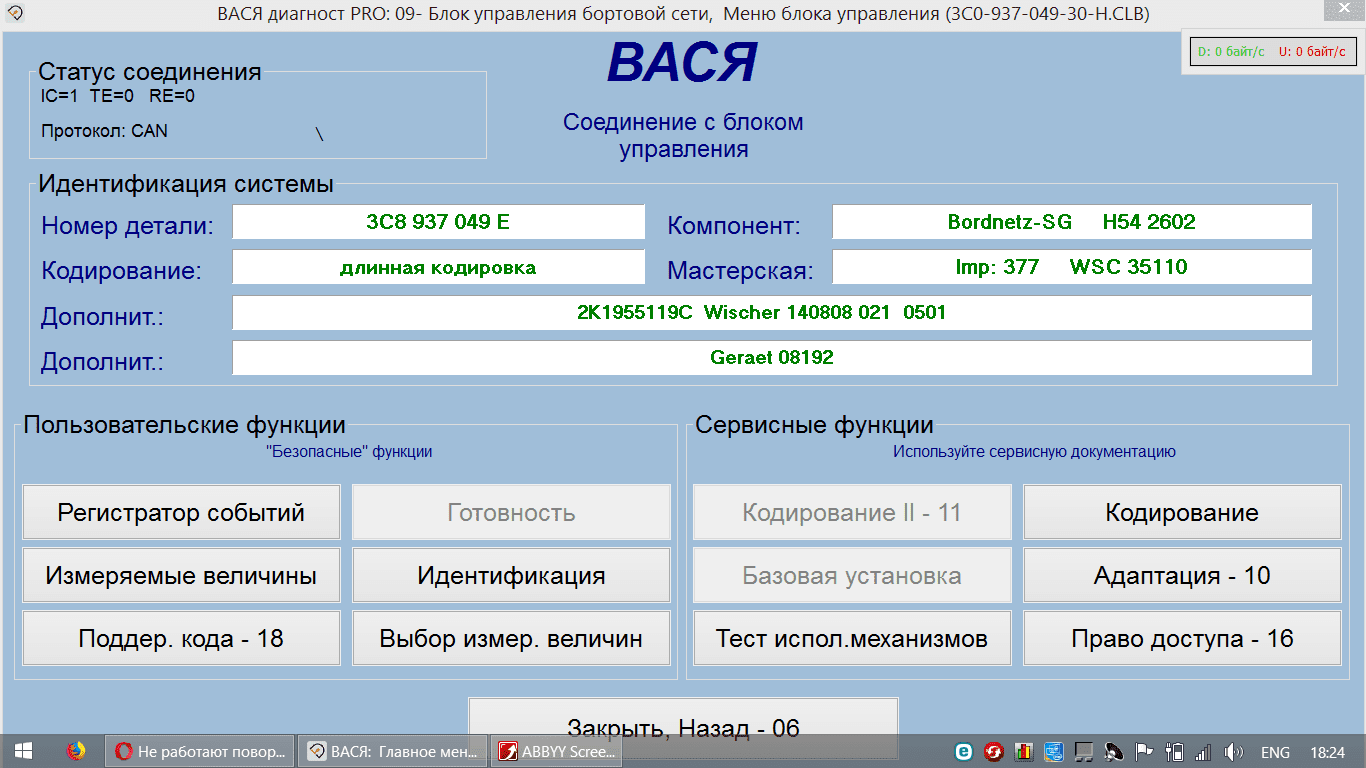The image size is (1366, 768).
Task: Launch Firefox from the taskbar
Action: point(76,751)
